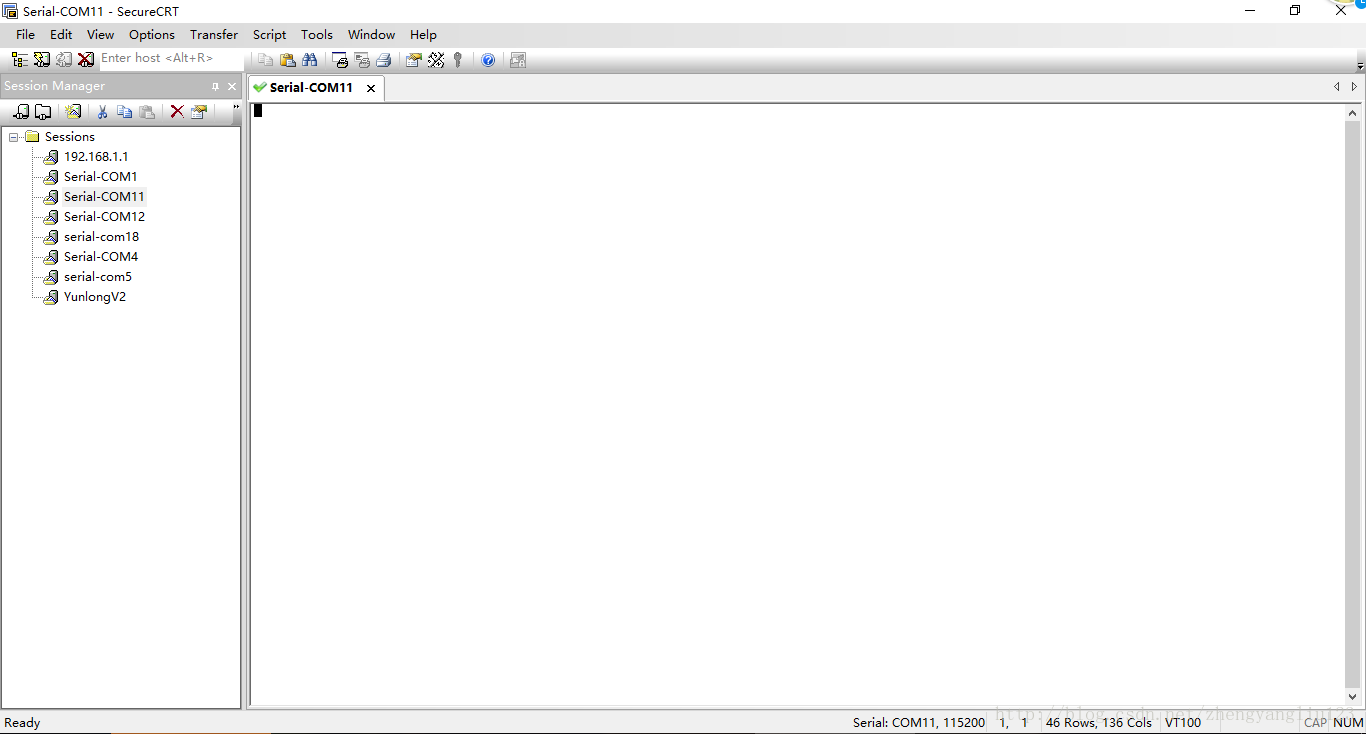Screen dimensions: 1366x734
Task: Open the Transfer menu
Action: 214,35
